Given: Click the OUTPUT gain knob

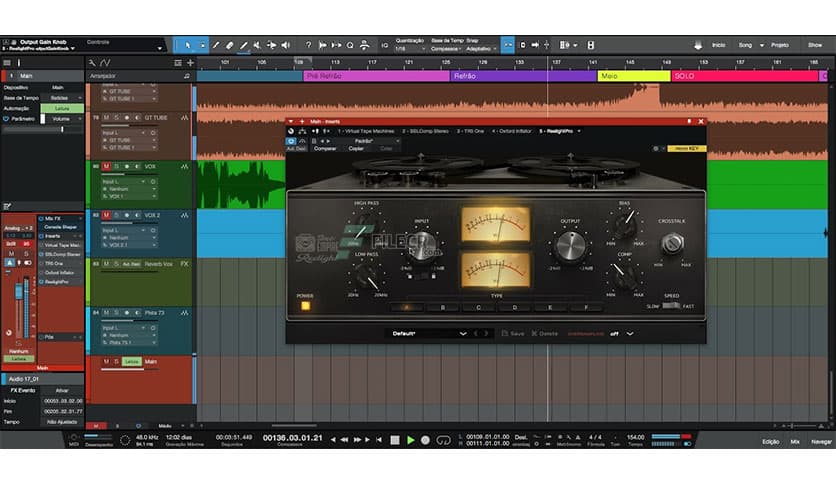Looking at the screenshot, I should [x=570, y=246].
